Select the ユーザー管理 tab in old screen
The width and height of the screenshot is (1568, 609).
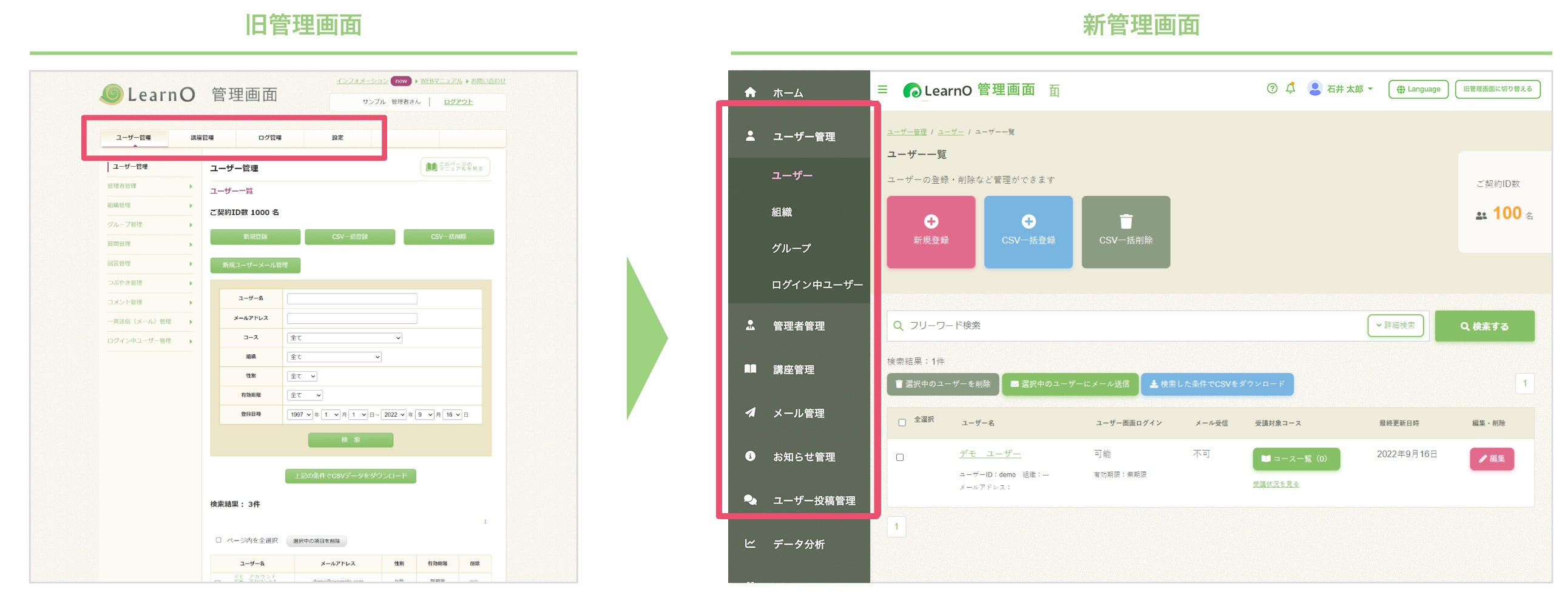pyautogui.click(x=134, y=138)
